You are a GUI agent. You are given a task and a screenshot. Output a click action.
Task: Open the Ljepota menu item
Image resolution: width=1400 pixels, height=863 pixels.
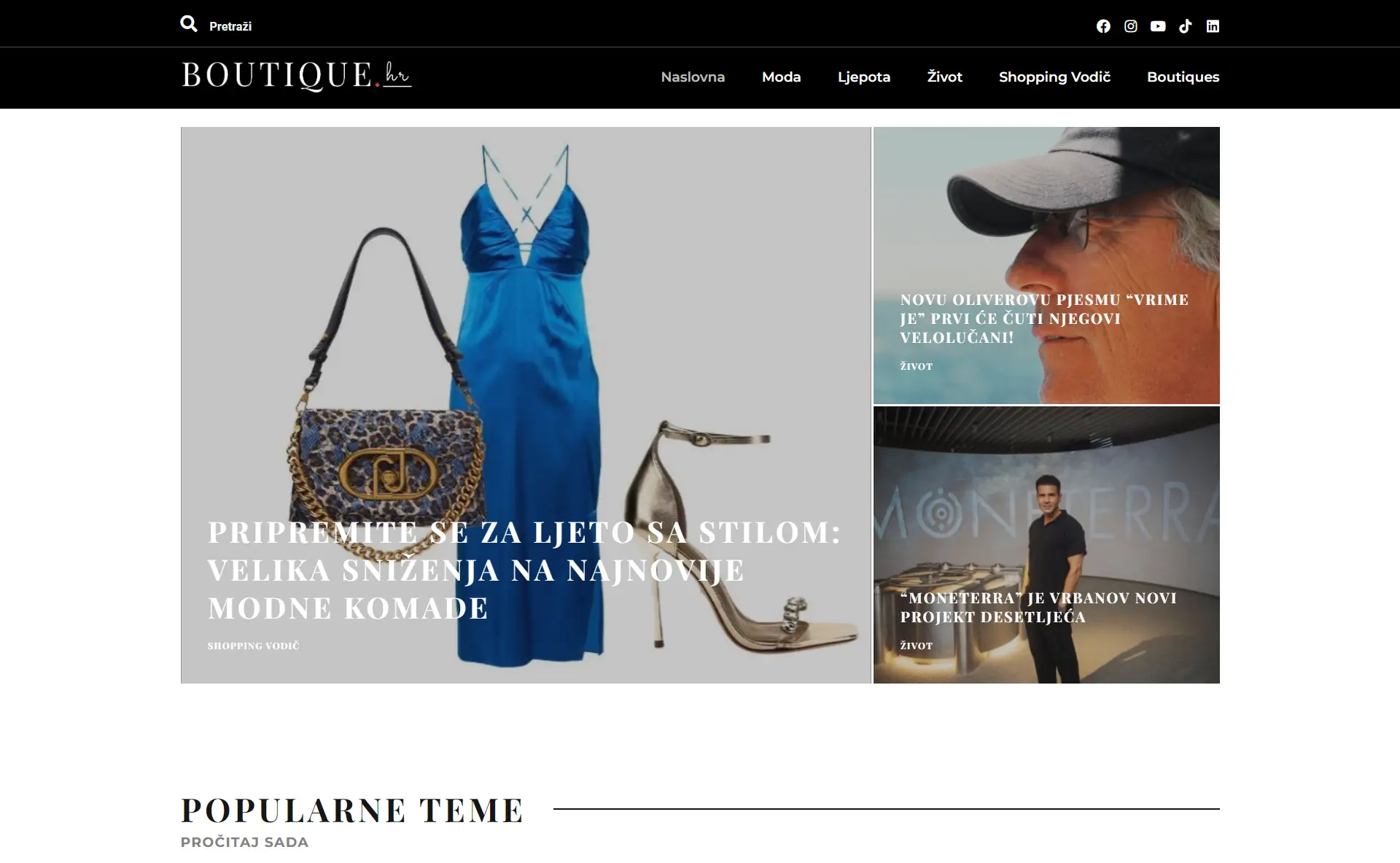coord(863,77)
